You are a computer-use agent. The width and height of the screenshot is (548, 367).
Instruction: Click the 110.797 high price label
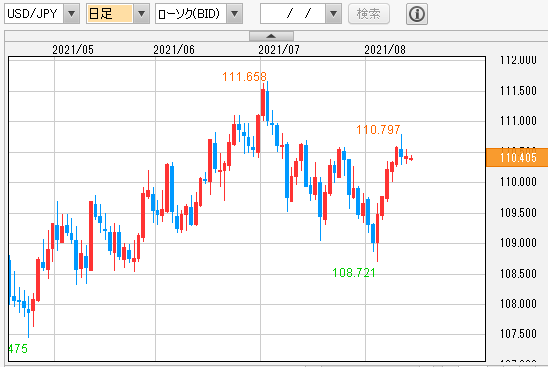[x=378, y=130]
